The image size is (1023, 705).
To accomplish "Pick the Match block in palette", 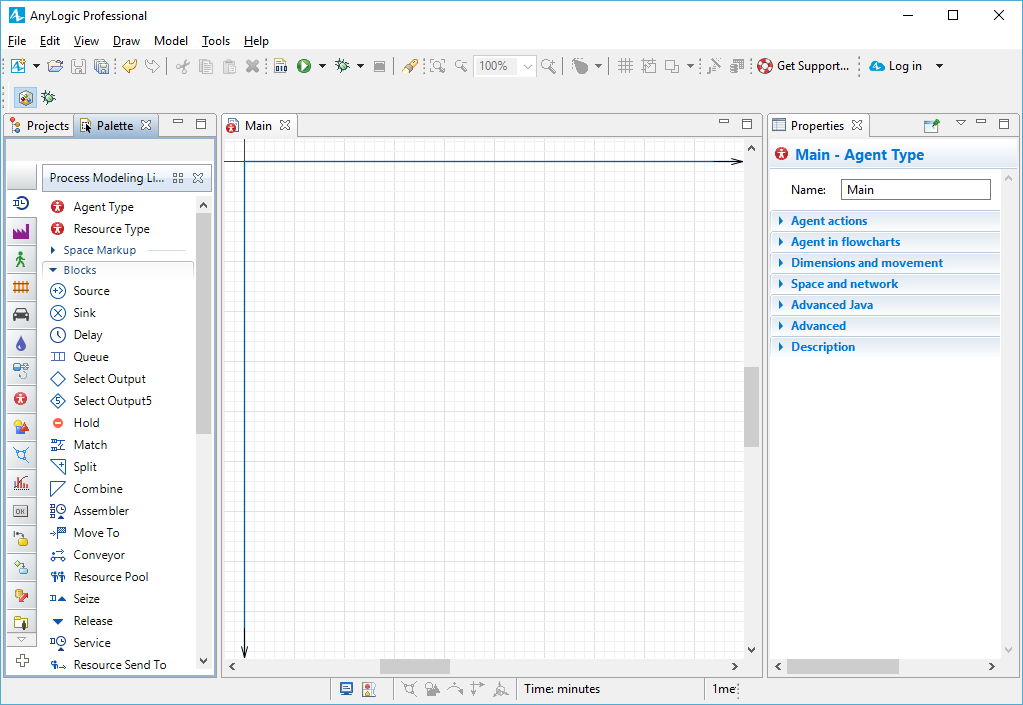I will point(78,445).
